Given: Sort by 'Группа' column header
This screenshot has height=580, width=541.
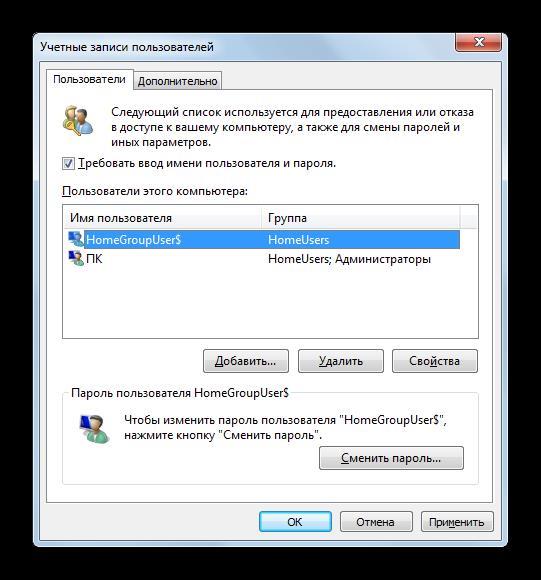Looking at the screenshot, I should click(361, 218).
